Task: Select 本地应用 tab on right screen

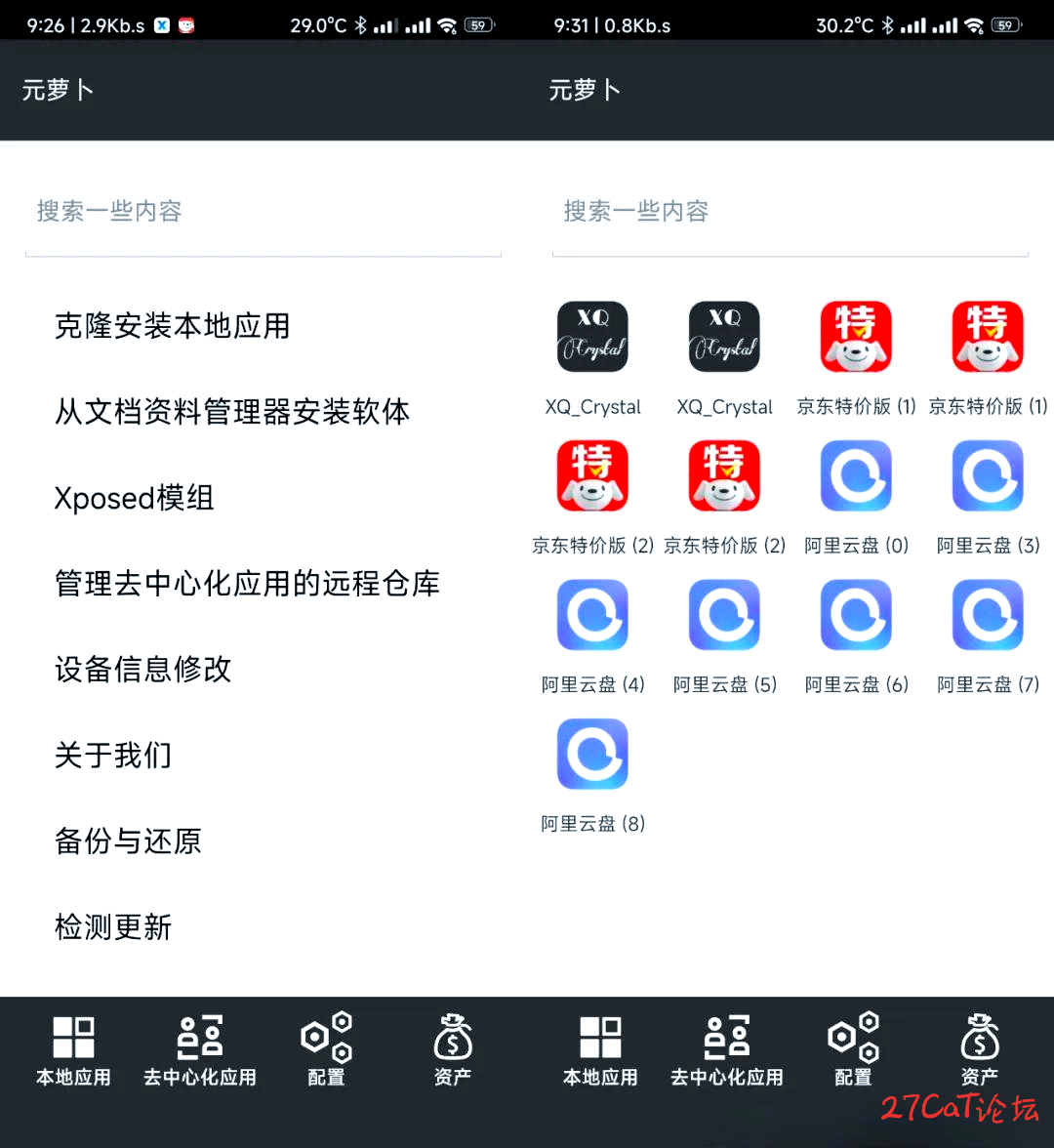Action: click(x=600, y=1050)
